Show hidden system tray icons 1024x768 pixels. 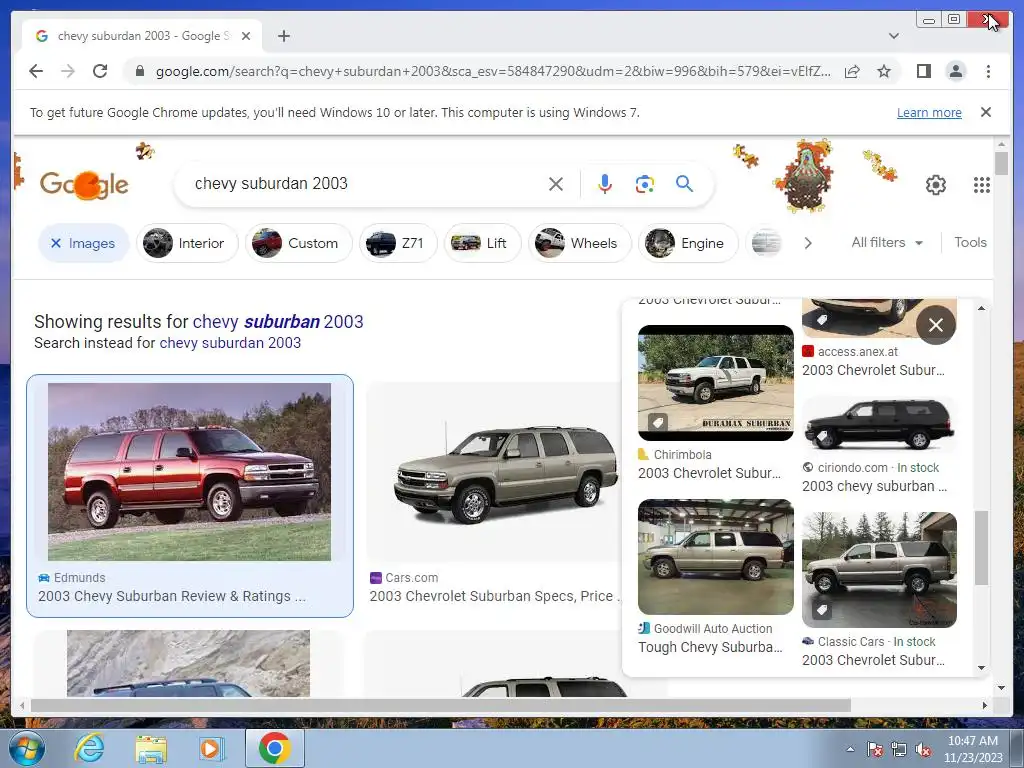pos(850,749)
